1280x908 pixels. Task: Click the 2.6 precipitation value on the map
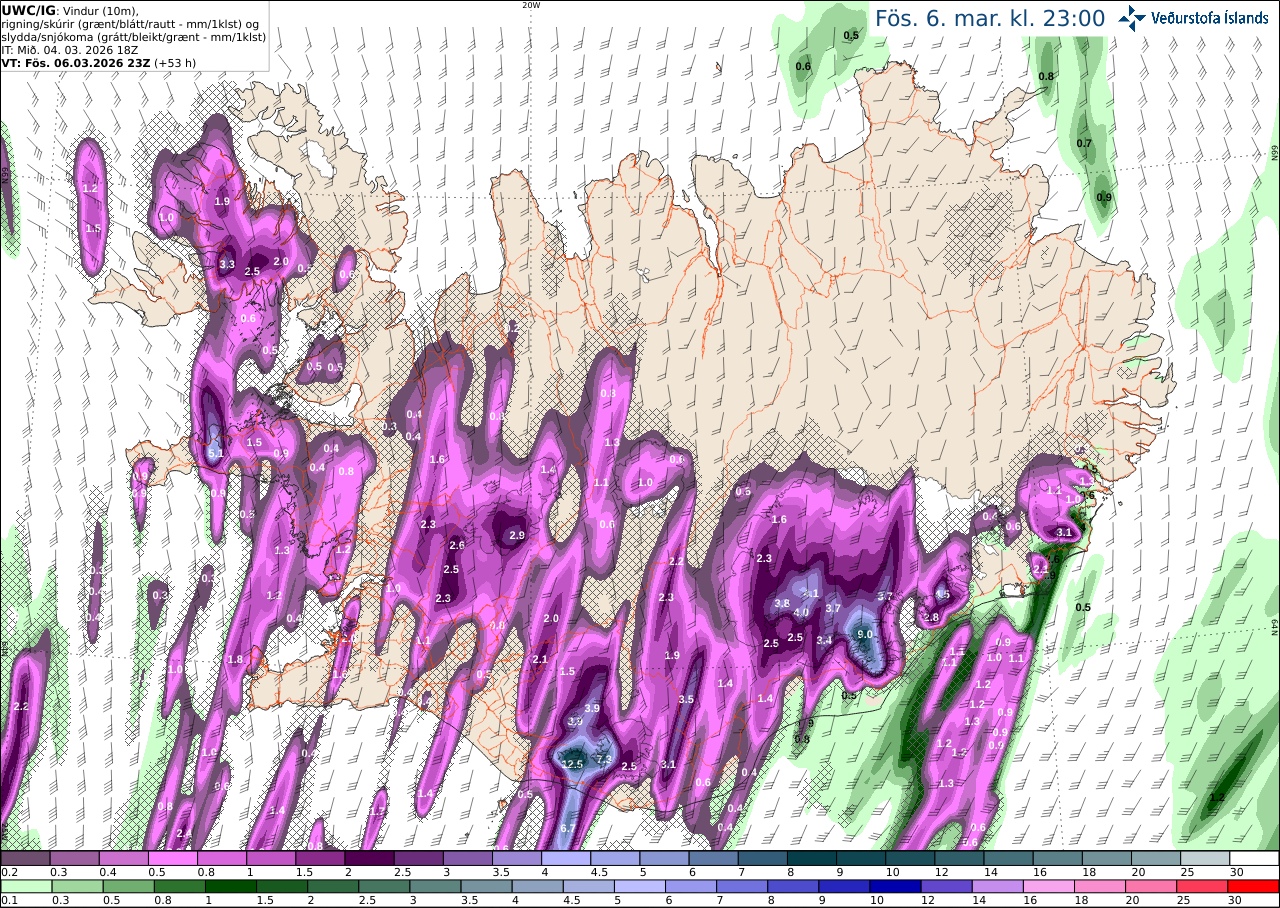pyautogui.click(x=458, y=546)
